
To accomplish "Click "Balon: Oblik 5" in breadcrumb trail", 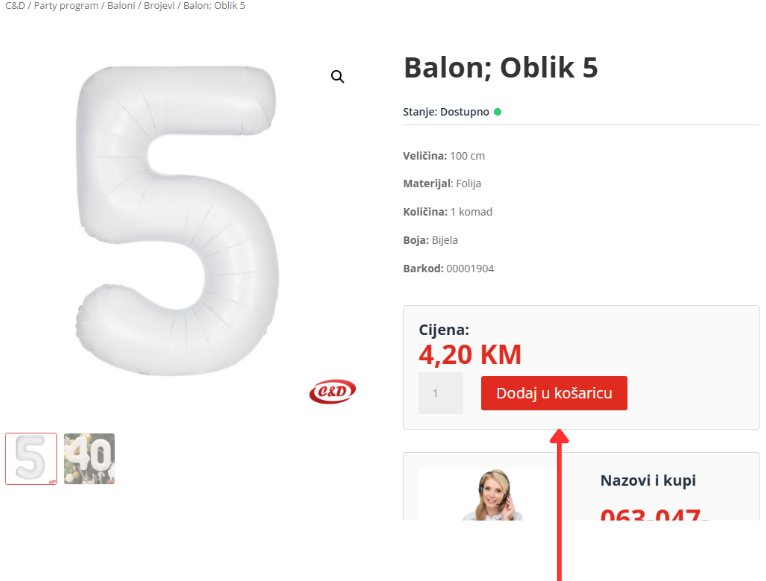I will tap(214, 6).
